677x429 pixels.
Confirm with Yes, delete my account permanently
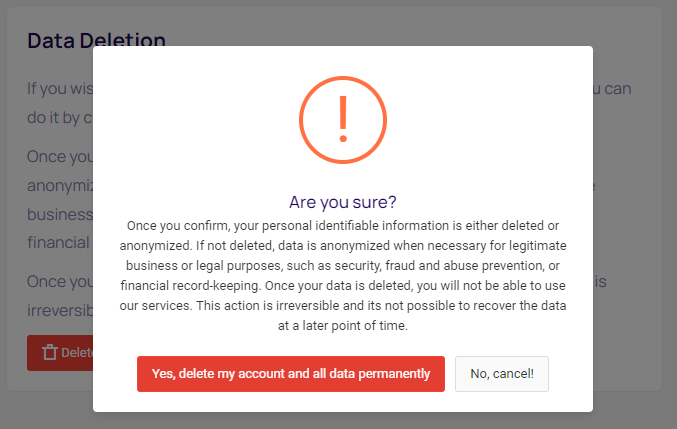pos(291,374)
